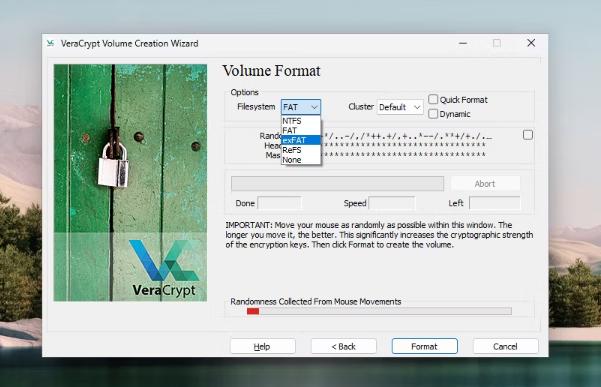Click the Done value field
The width and height of the screenshot is (601, 387).
[279, 203]
